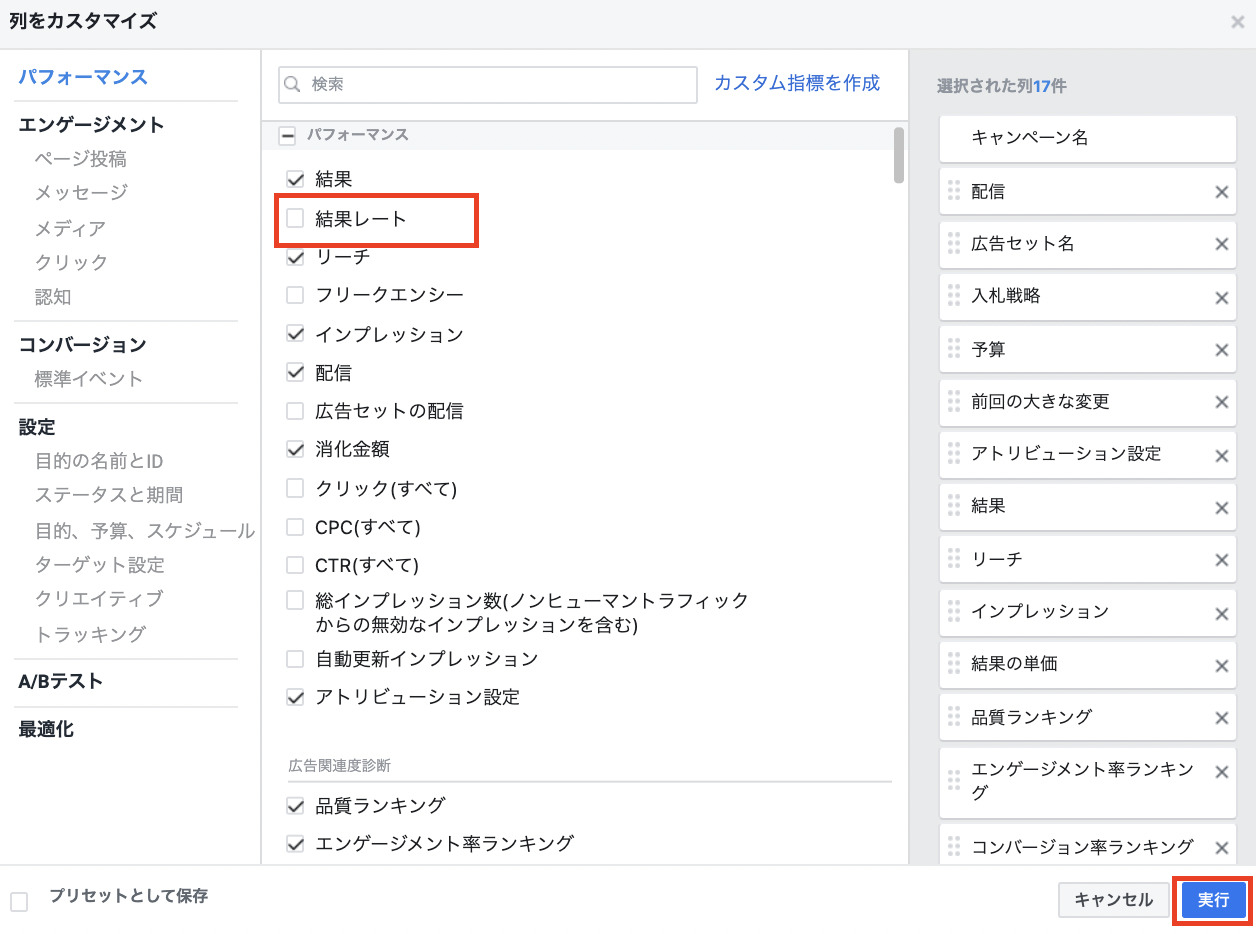Image resolution: width=1256 pixels, height=934 pixels.
Task: Open エンゲージメント category in sidebar
Action: click(91, 125)
